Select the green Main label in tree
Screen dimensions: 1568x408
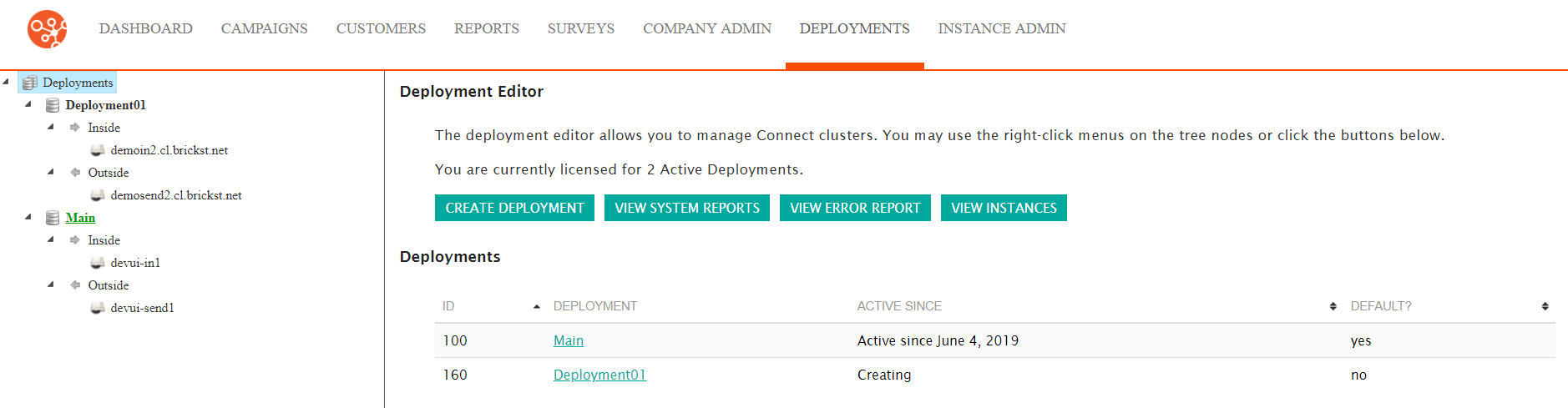pyautogui.click(x=80, y=218)
